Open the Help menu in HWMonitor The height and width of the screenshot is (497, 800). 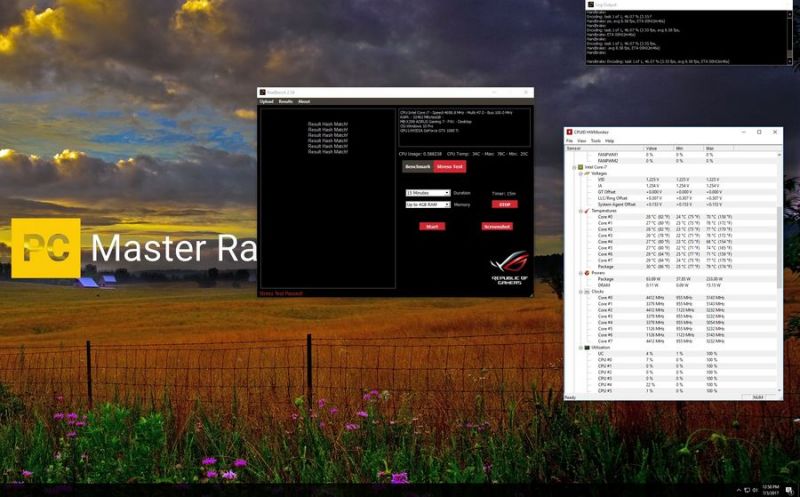click(x=609, y=141)
